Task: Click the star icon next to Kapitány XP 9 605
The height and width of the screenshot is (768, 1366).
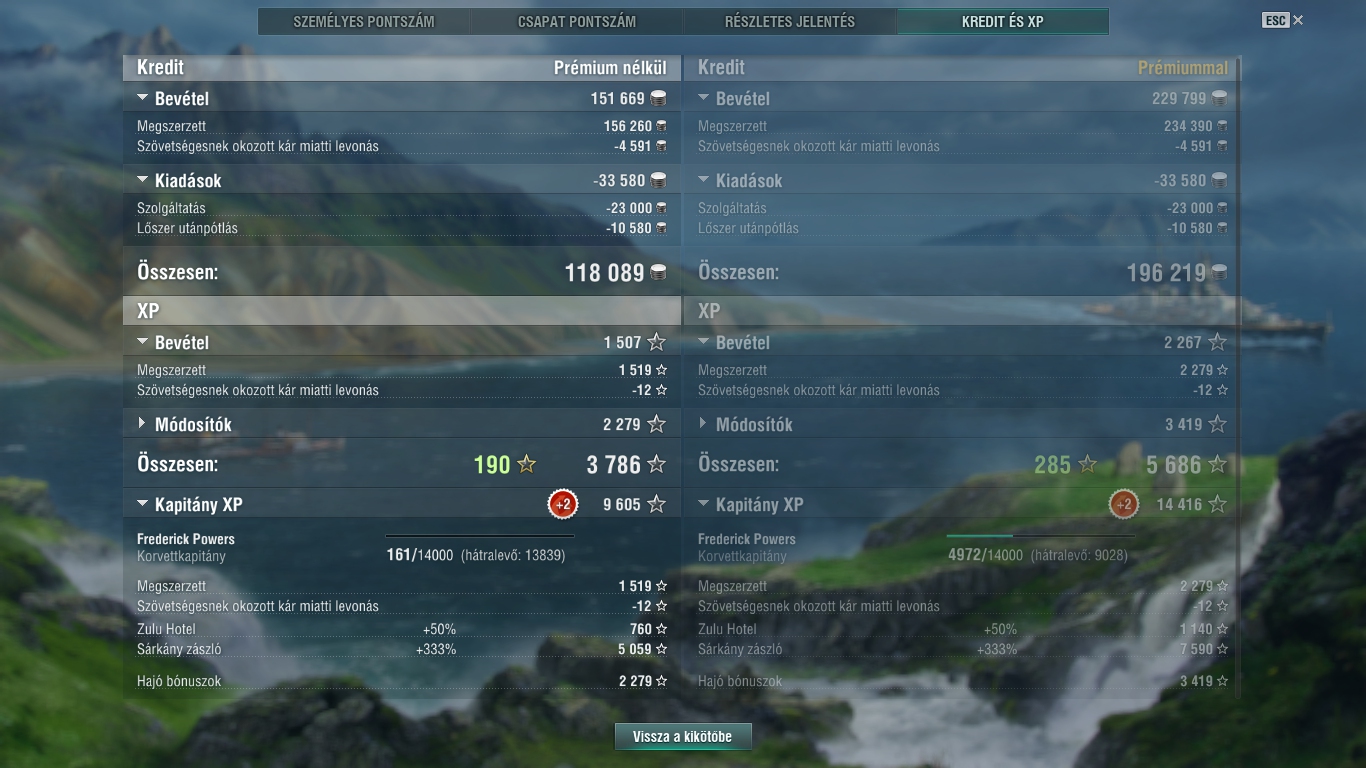Action: coord(656,504)
